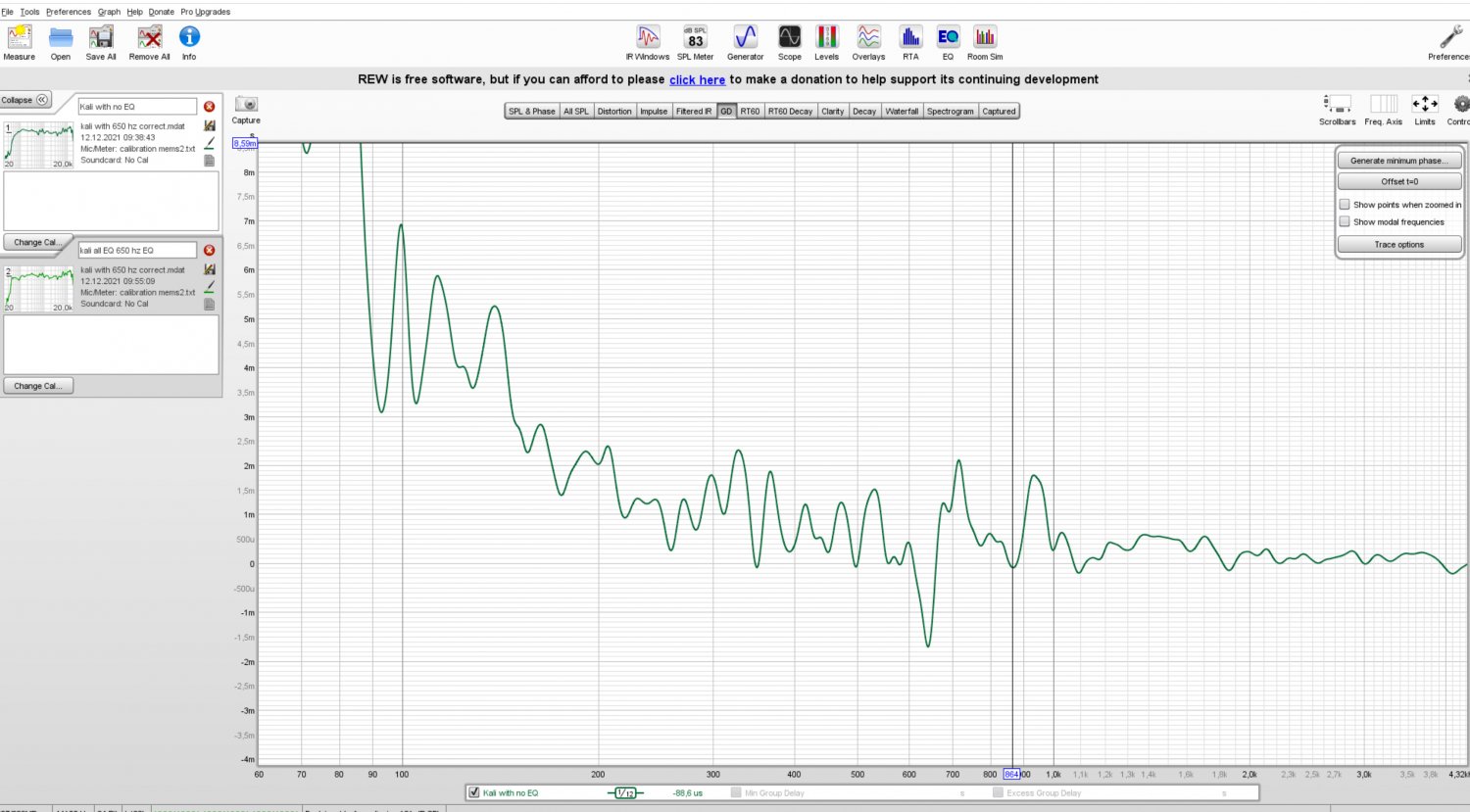Click first measurement's EQ filters icon
This screenshot has width=1470, height=812.
[210, 125]
